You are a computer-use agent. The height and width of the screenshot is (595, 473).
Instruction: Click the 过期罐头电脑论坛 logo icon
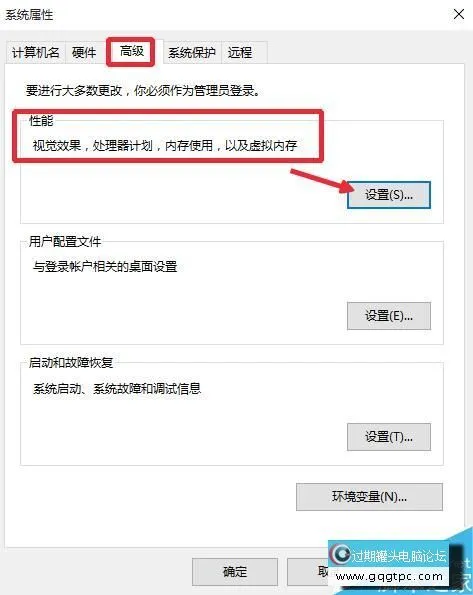click(x=340, y=555)
